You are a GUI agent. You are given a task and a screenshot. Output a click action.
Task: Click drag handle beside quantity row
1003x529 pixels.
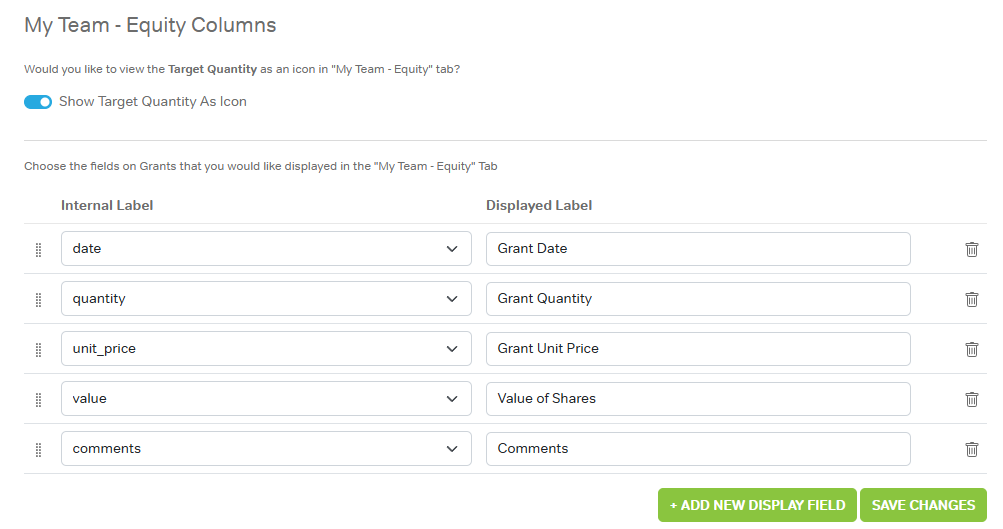point(39,299)
